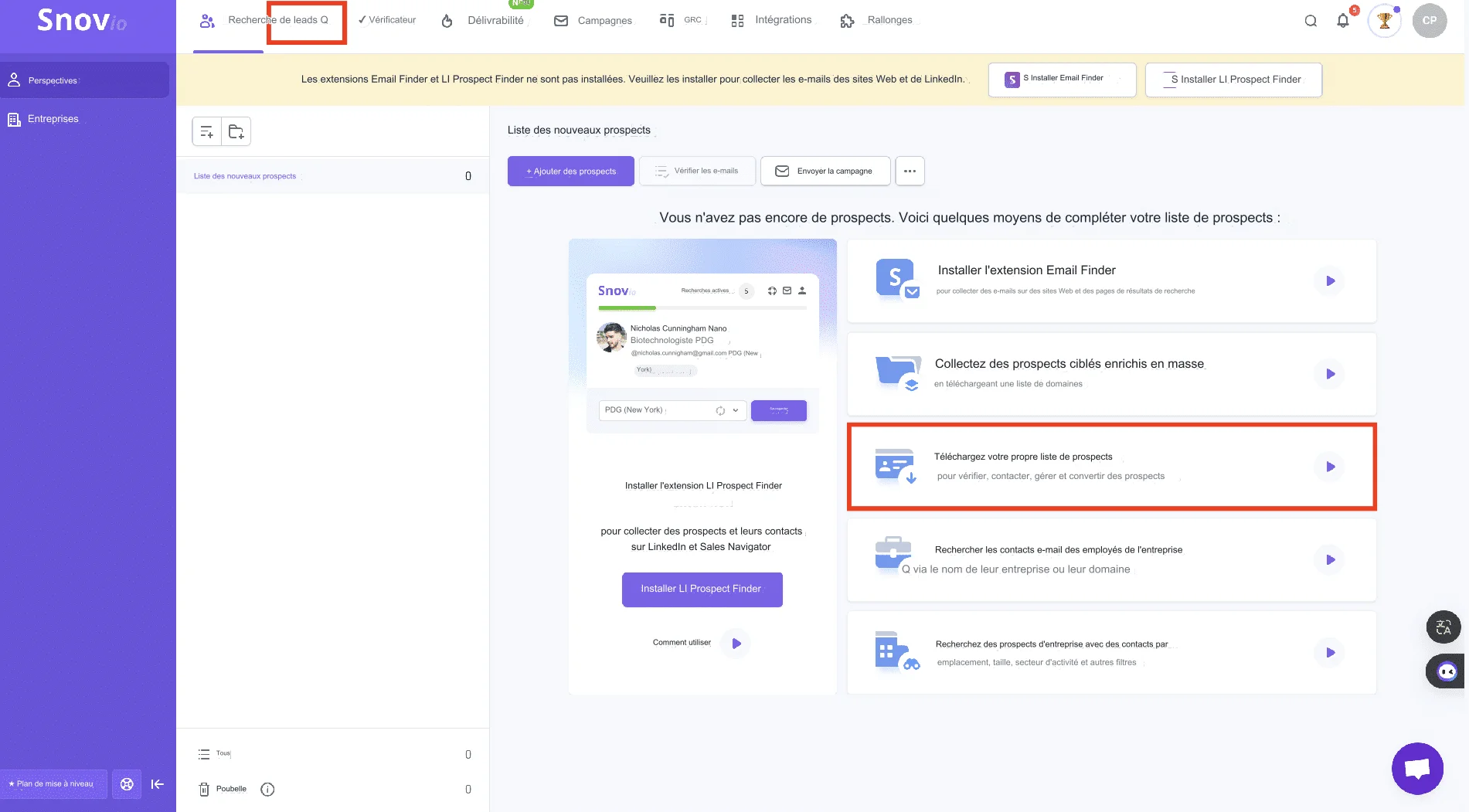The width and height of the screenshot is (1469, 812).
Task: Go to the Campagnes tab
Action: point(593,21)
